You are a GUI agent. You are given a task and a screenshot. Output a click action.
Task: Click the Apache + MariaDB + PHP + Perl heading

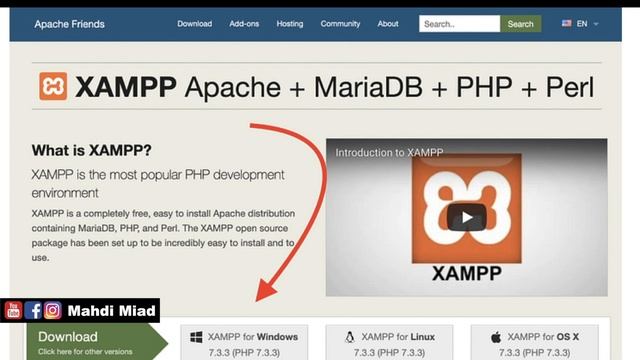point(389,87)
